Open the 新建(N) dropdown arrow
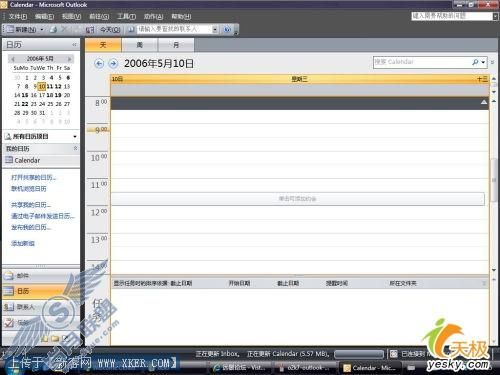 point(42,30)
